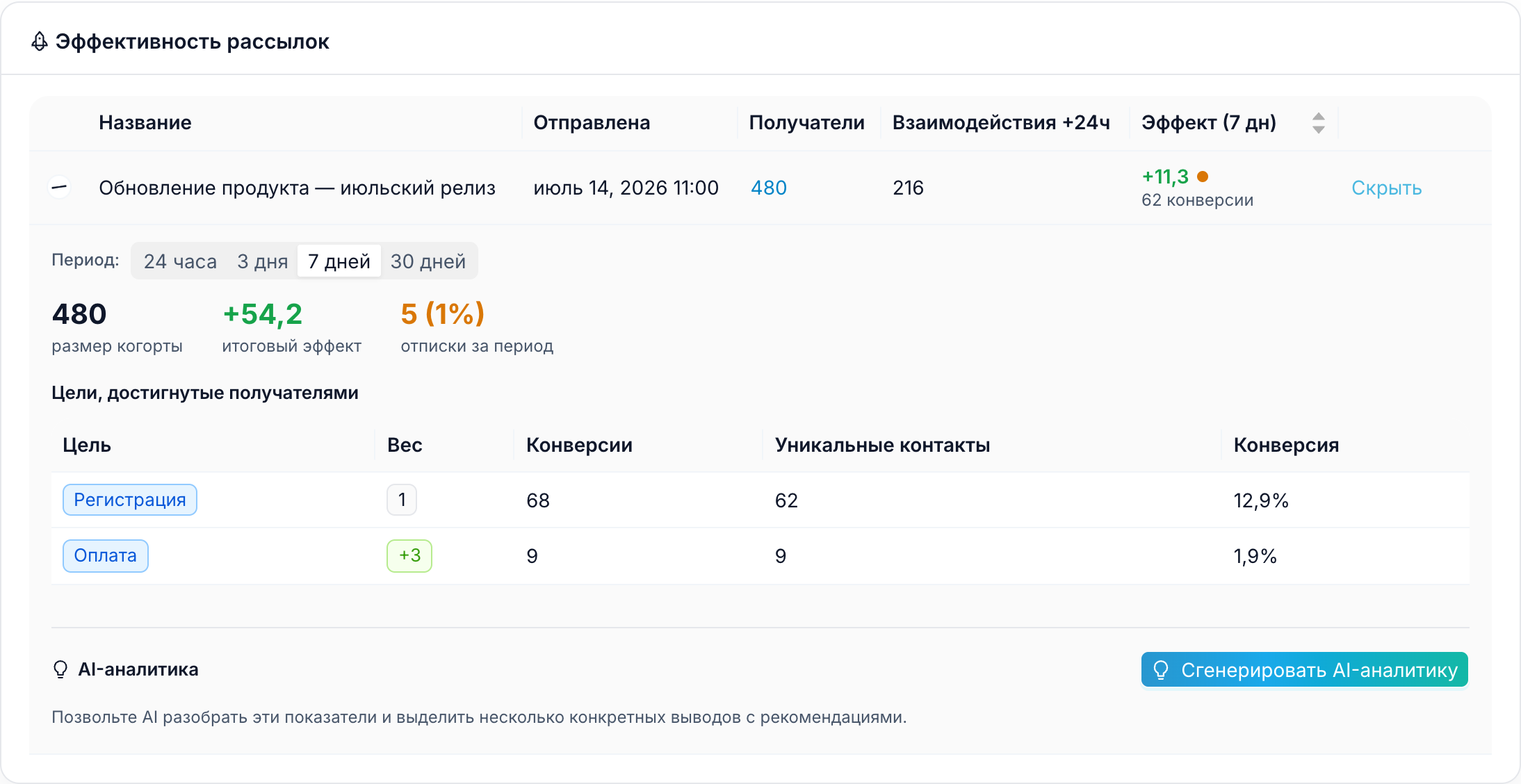Select the 30 дней period

(428, 261)
